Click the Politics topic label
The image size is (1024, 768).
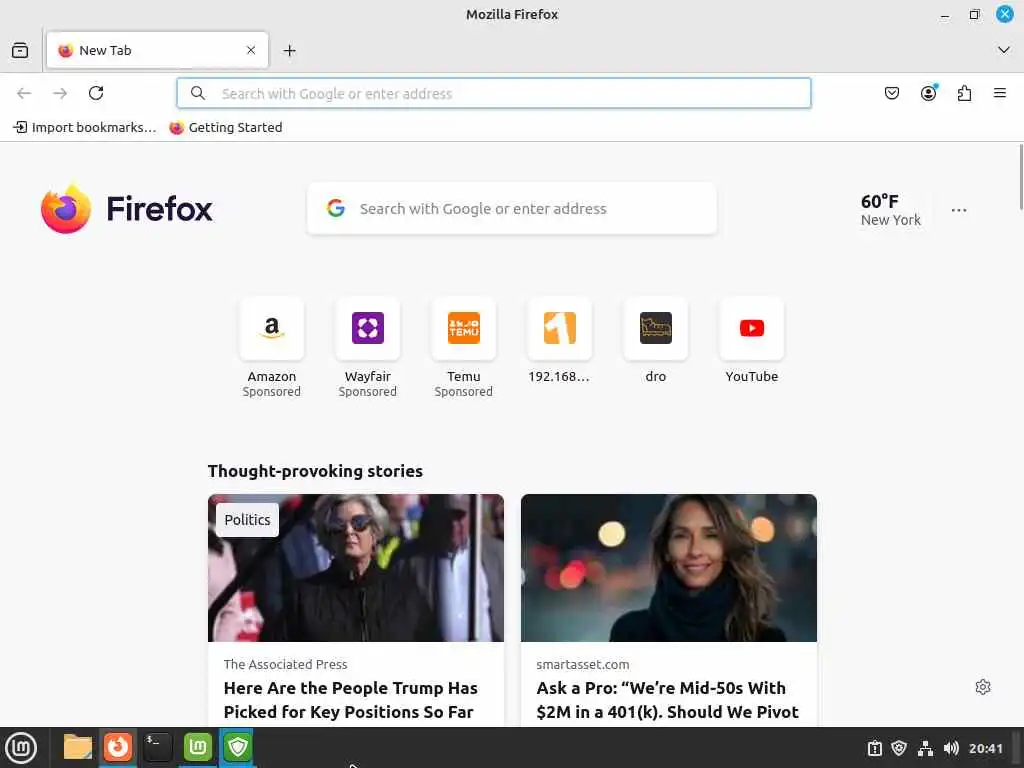pos(248,520)
